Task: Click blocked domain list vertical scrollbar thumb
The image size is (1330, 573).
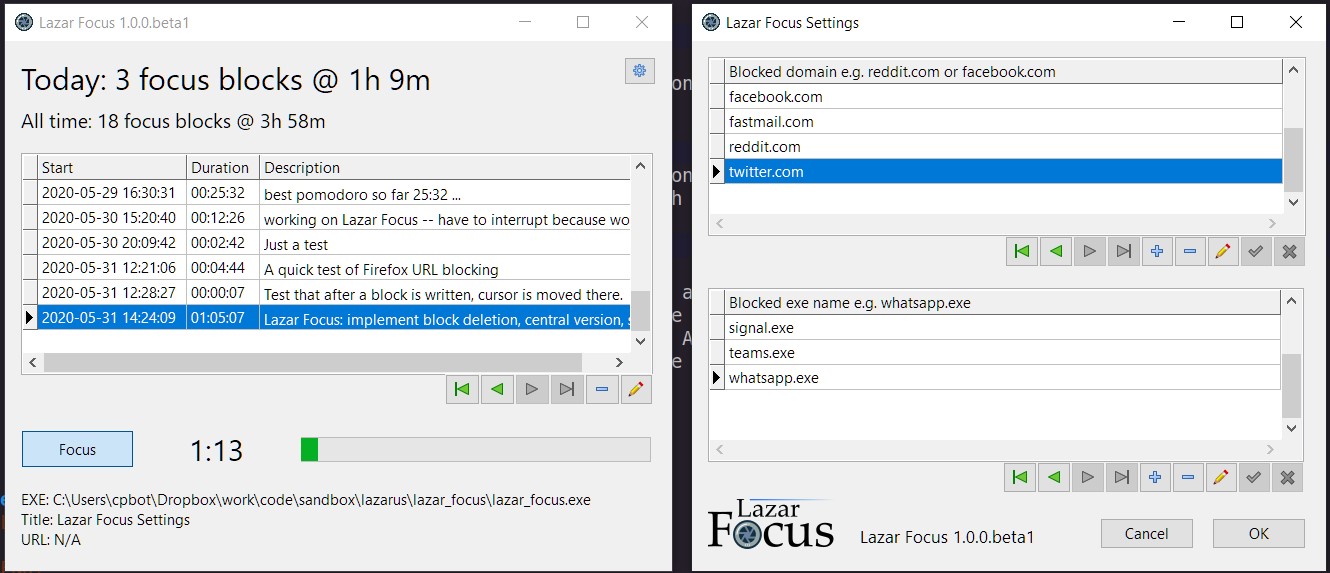Action: 1294,159
